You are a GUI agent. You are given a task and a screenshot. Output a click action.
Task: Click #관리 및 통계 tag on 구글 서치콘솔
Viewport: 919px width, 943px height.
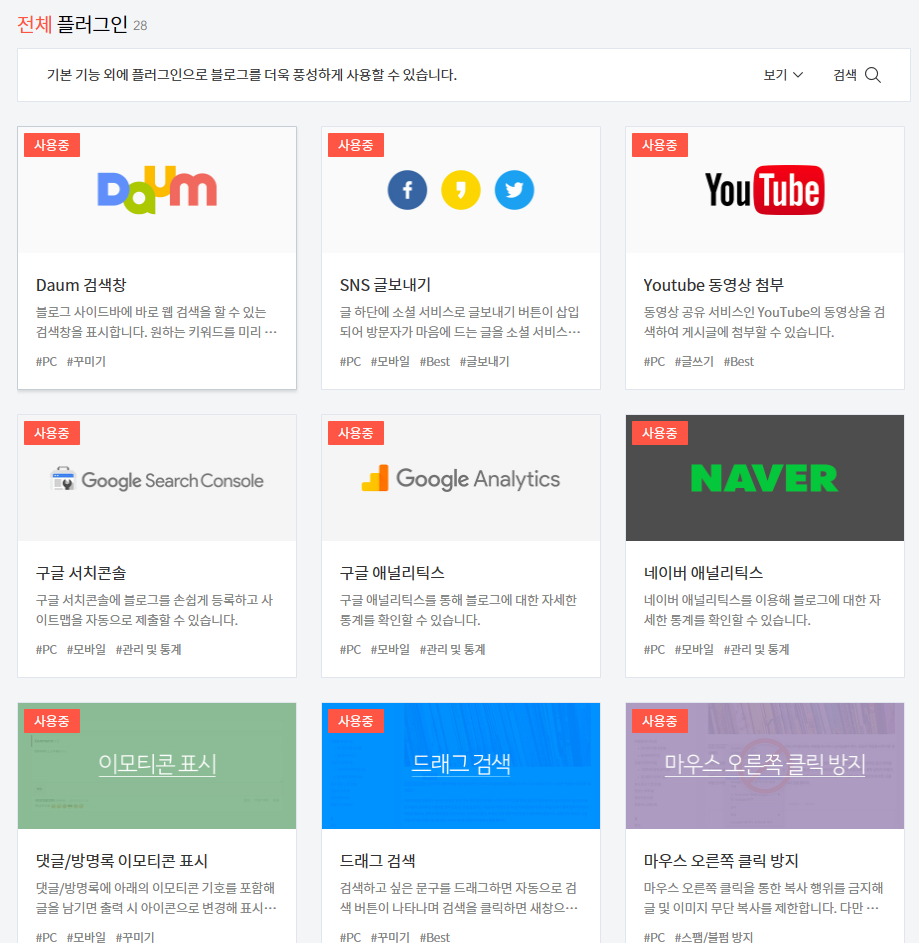(149, 650)
